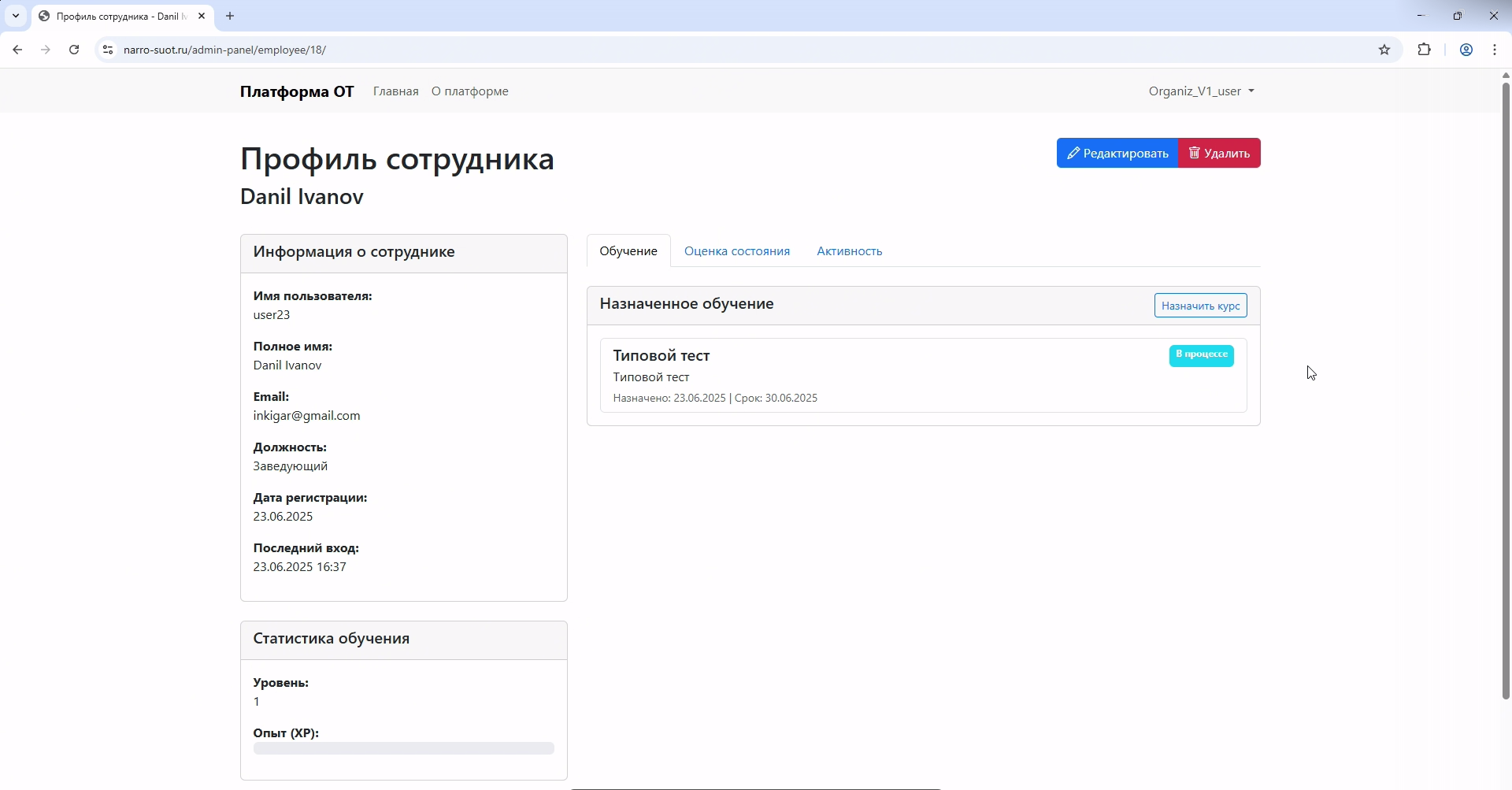Click the trash icon on Удалить button
This screenshot has width=1512, height=790.
pyautogui.click(x=1195, y=153)
